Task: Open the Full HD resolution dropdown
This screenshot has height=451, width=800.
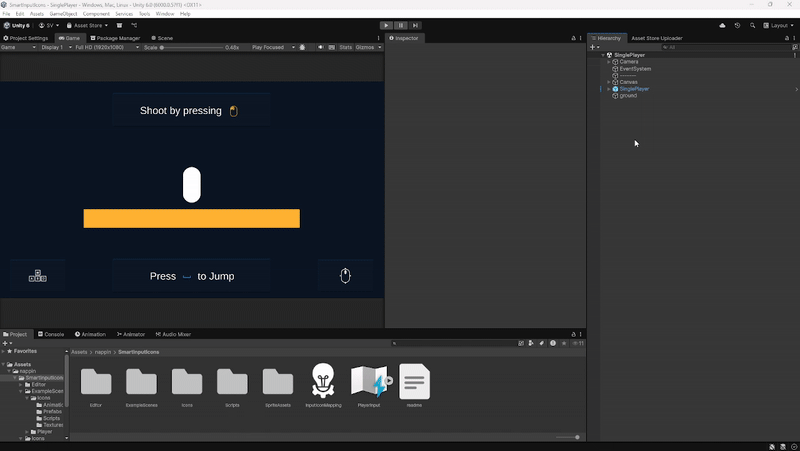Action: 107,47
